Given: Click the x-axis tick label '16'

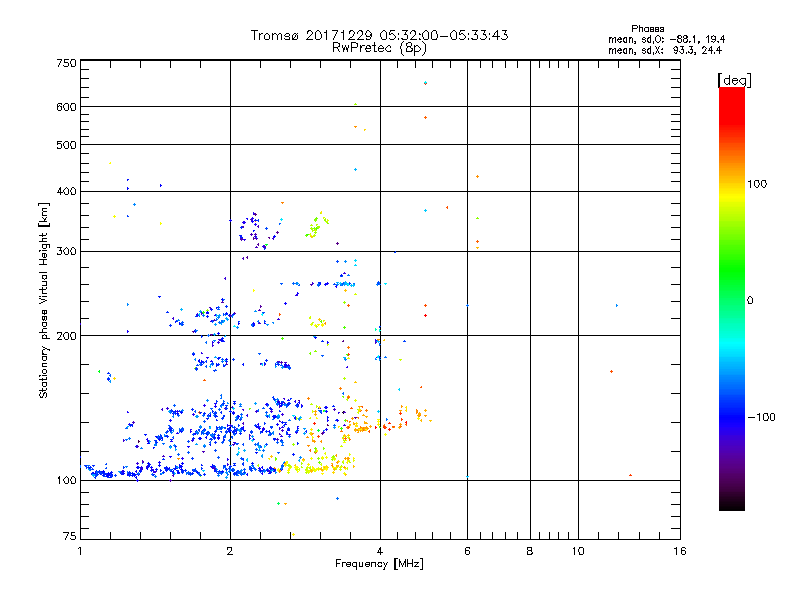Looking at the screenshot, I should click(x=680, y=551).
